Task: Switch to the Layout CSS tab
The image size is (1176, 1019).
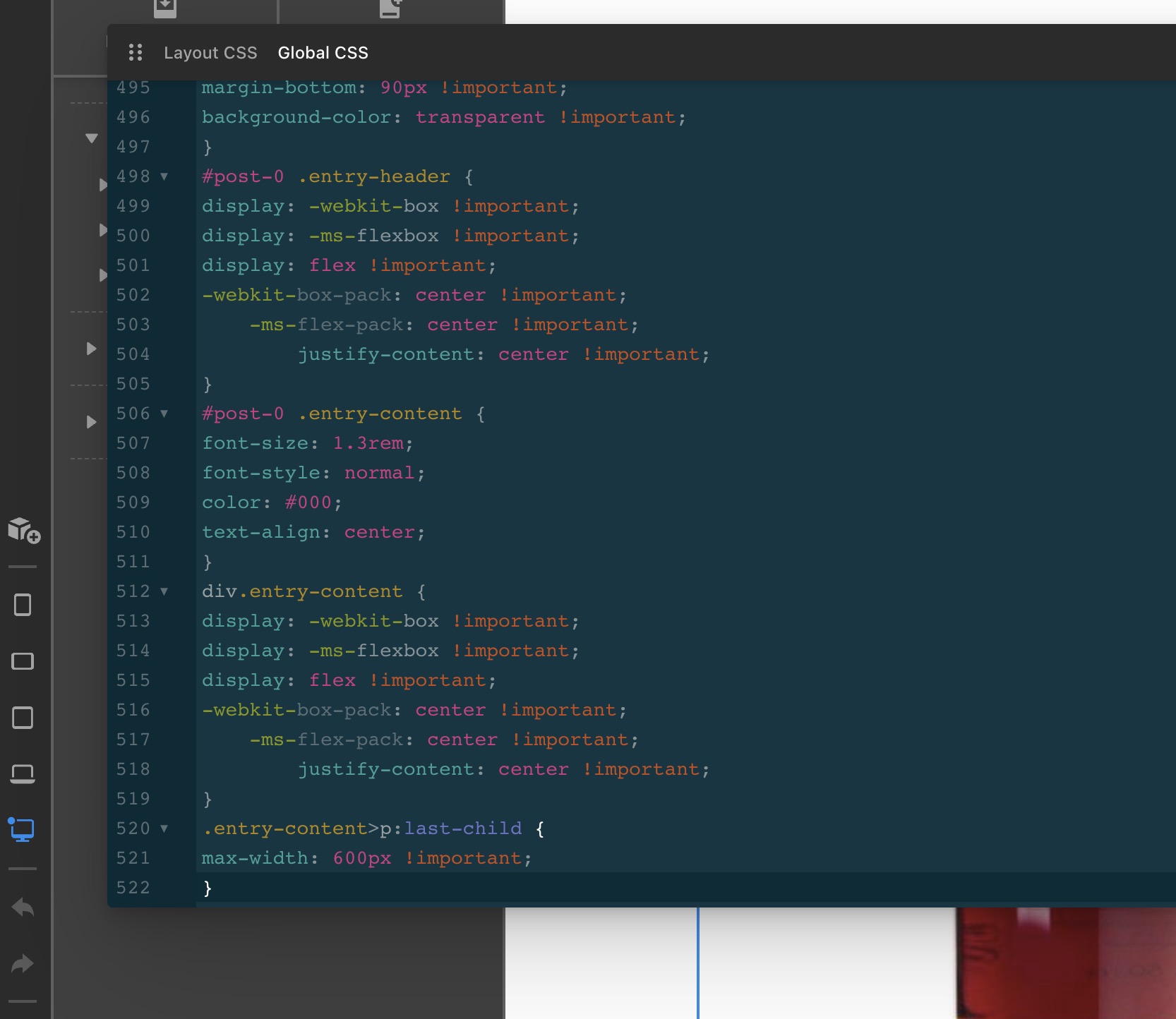Action: point(210,53)
